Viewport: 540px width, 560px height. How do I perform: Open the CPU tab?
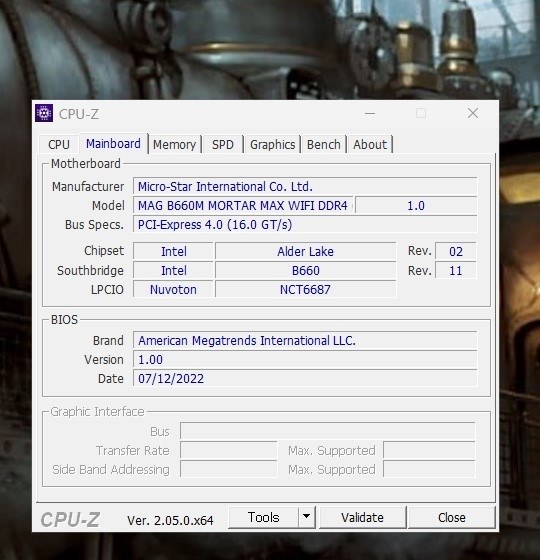click(x=59, y=145)
